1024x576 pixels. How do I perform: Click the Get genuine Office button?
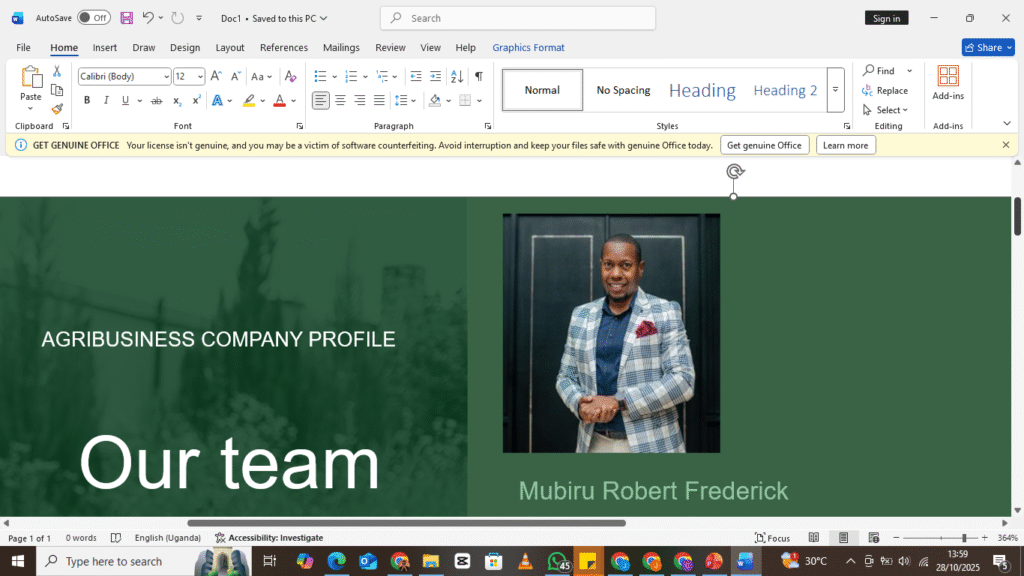(764, 145)
